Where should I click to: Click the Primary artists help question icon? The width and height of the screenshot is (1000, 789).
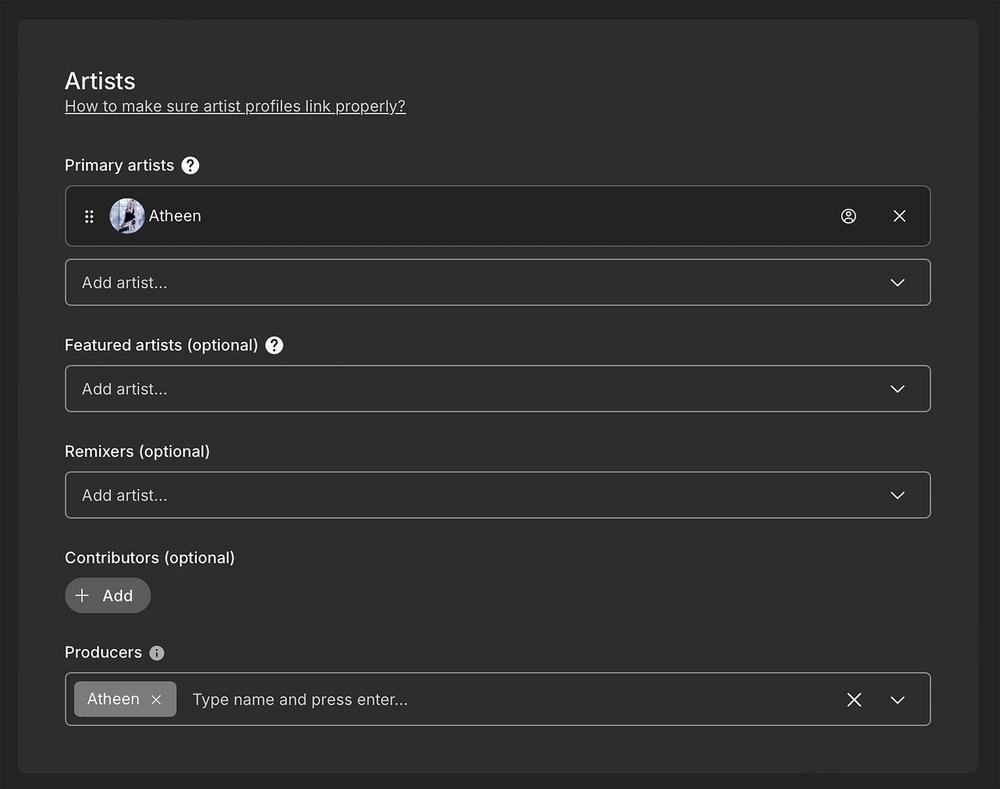pos(190,165)
